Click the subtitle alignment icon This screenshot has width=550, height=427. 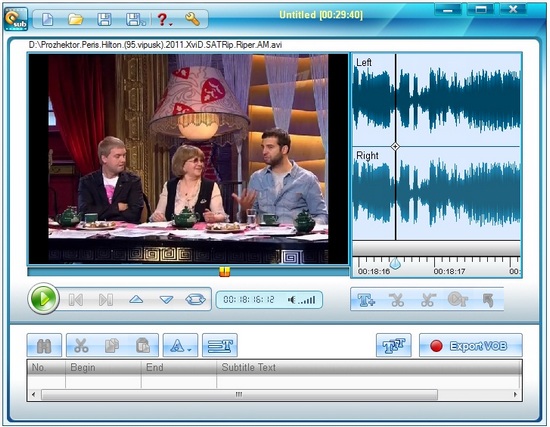220,345
